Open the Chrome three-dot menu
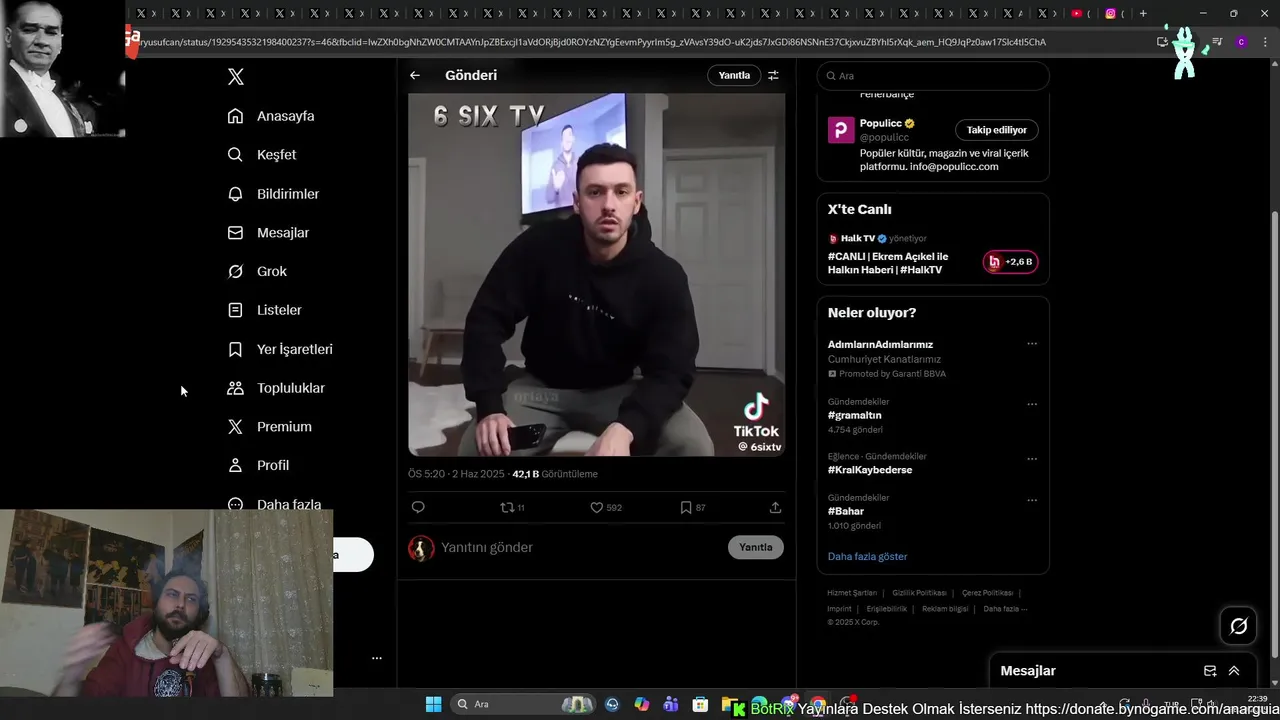1280x720 pixels. pyautogui.click(x=1265, y=42)
